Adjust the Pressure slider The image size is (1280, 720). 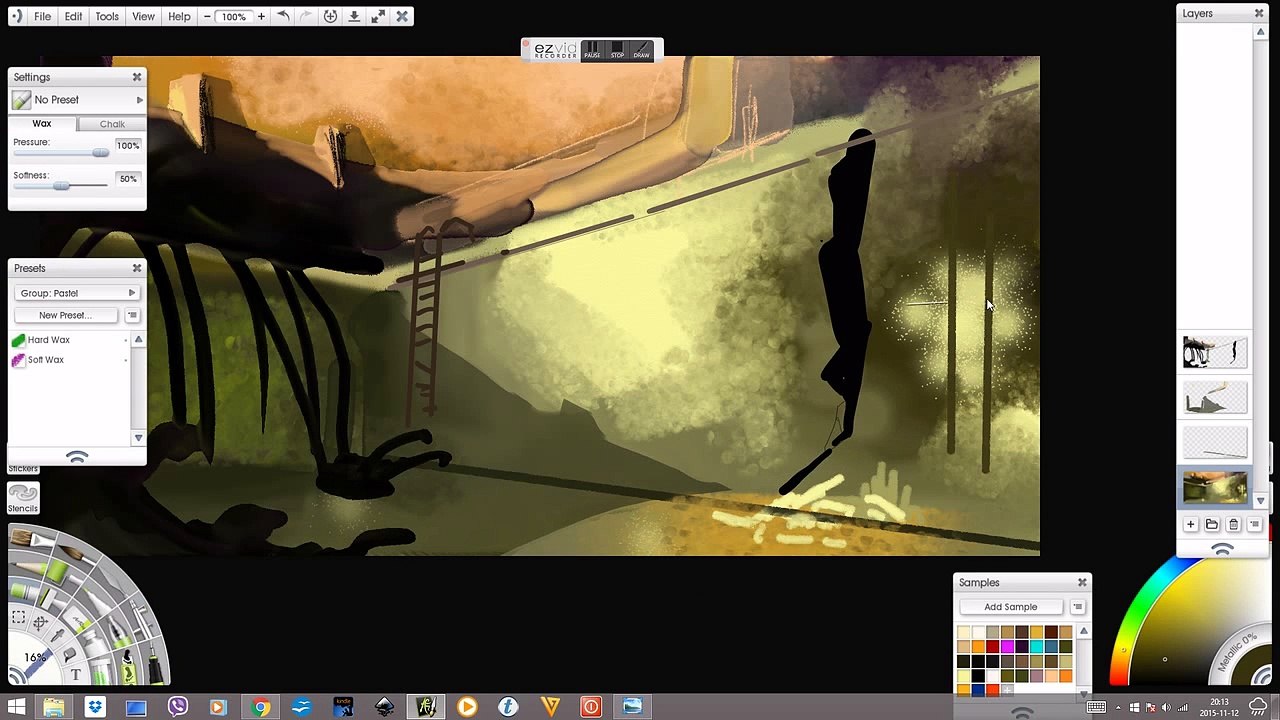61,153
